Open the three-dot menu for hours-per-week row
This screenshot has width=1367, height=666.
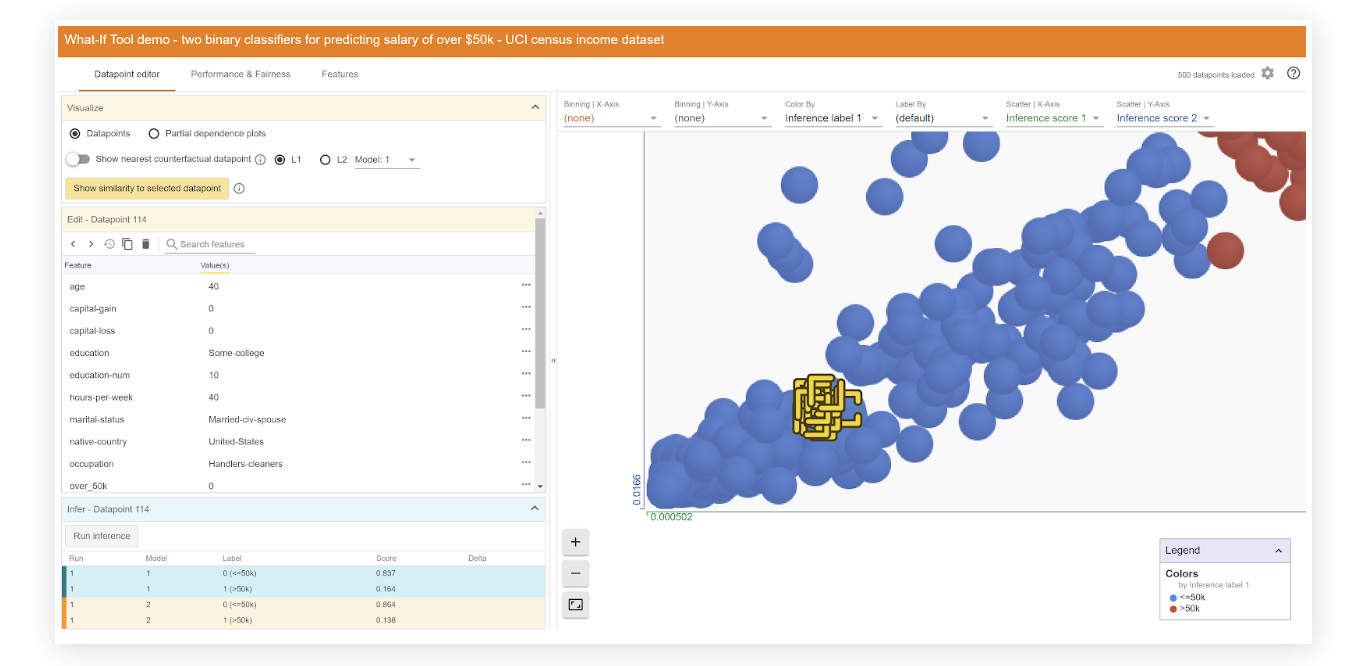[526, 396]
